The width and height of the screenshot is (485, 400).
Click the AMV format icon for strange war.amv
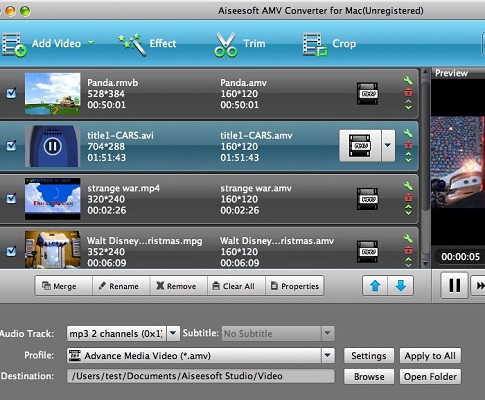click(367, 199)
